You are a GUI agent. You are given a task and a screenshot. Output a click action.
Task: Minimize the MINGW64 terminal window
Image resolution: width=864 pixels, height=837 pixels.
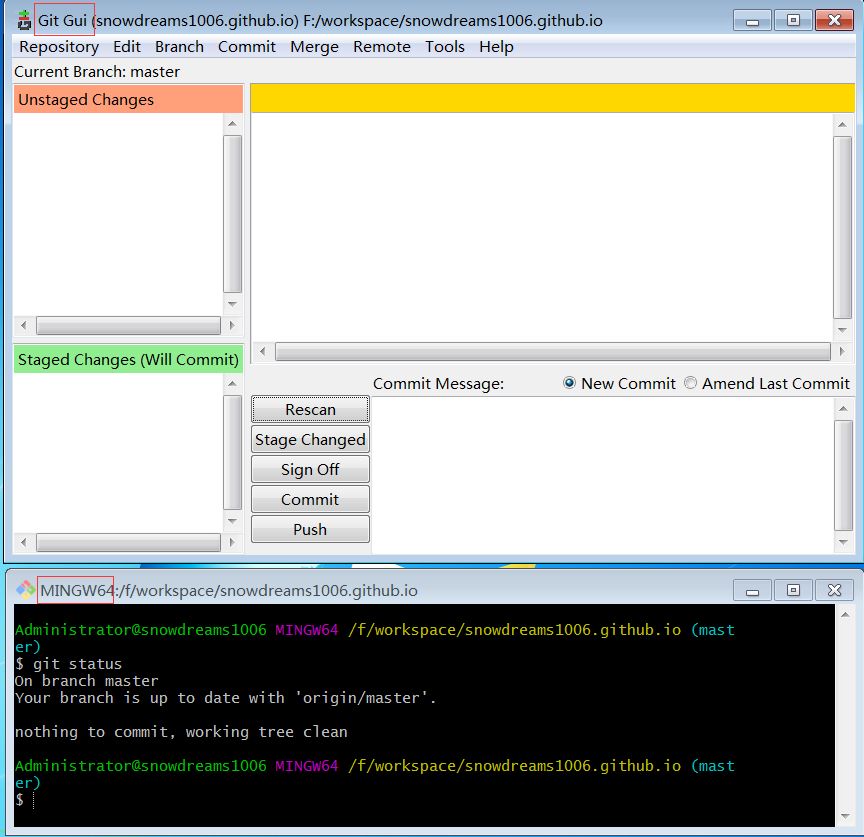tap(752, 591)
